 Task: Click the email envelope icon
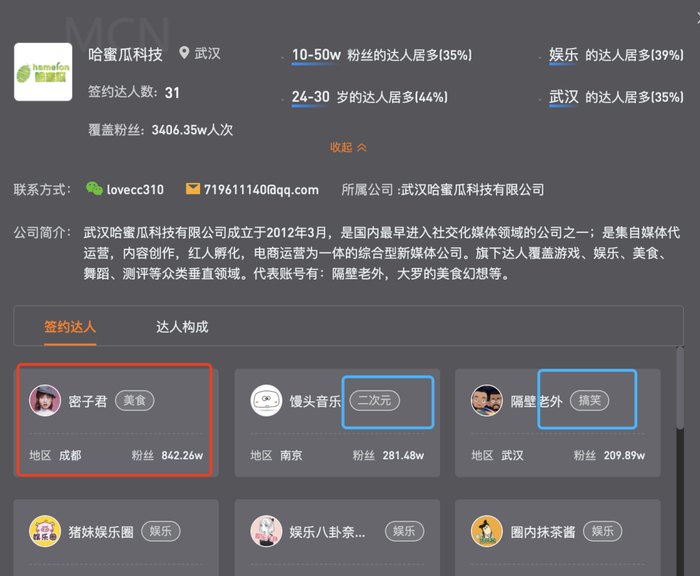click(193, 189)
